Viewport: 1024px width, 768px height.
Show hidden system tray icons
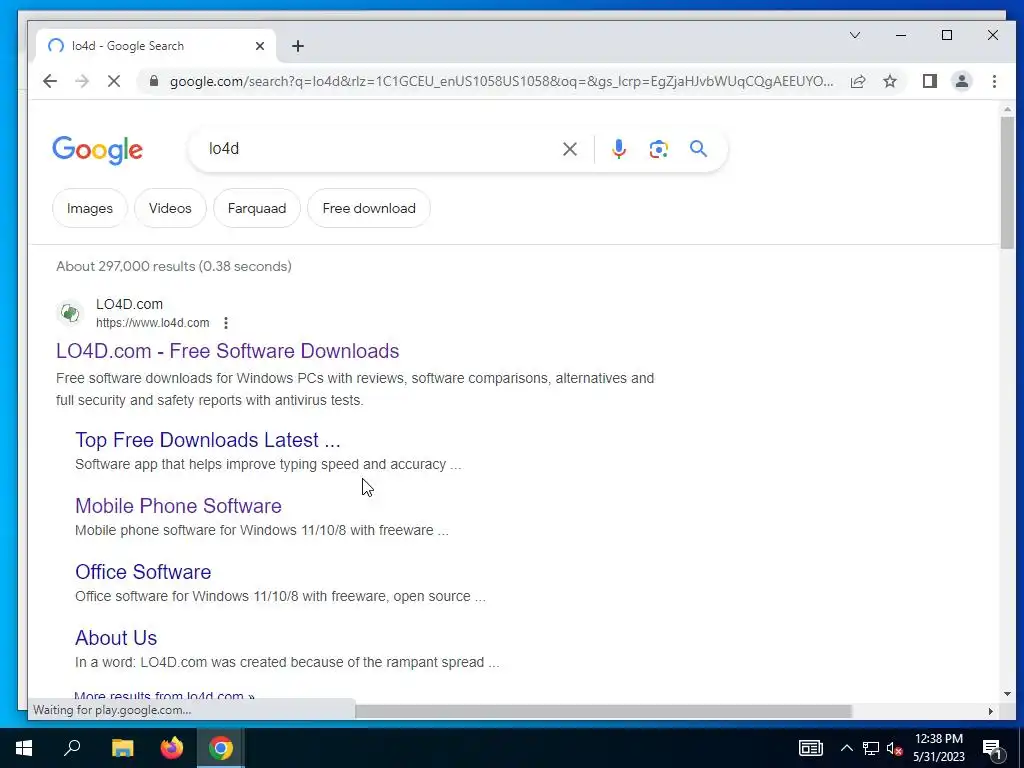click(x=846, y=748)
